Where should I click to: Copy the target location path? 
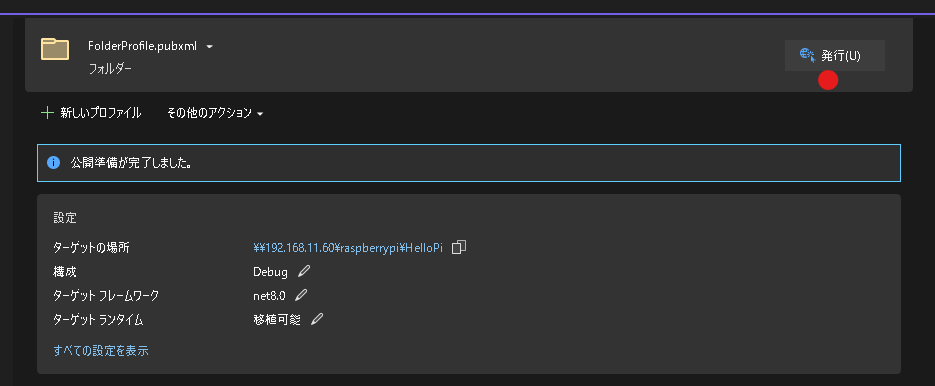(x=459, y=248)
